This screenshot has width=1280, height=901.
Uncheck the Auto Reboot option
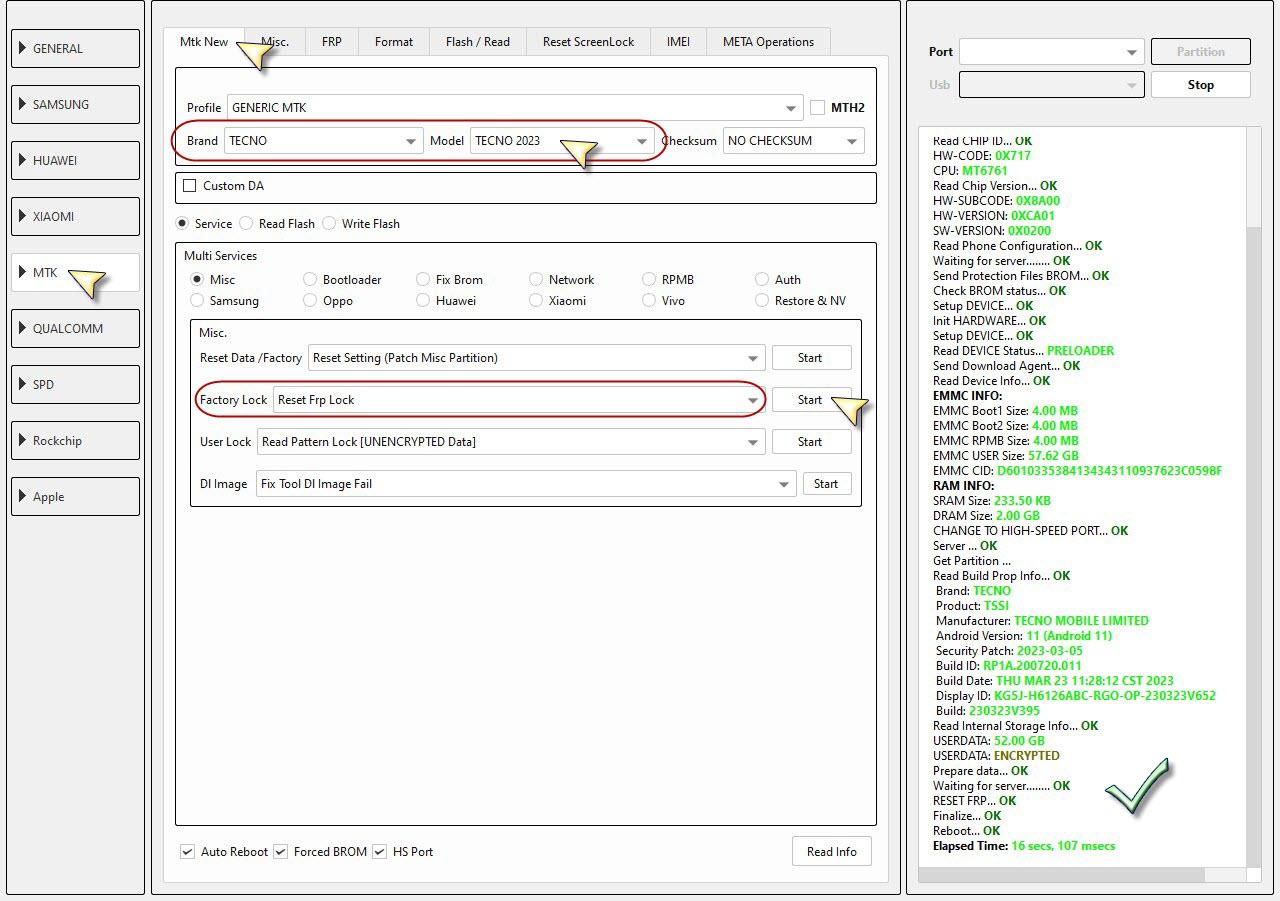click(x=187, y=852)
